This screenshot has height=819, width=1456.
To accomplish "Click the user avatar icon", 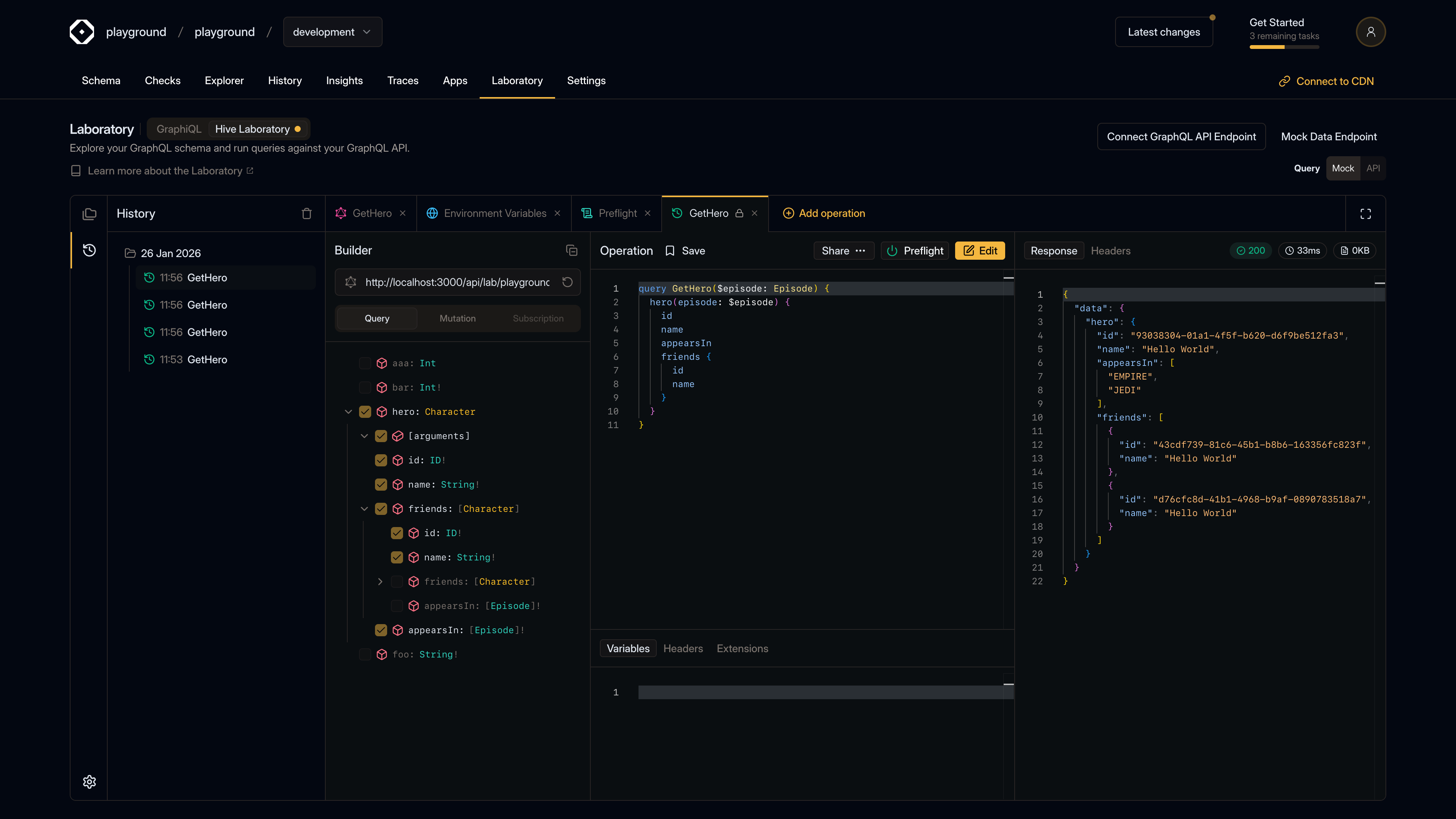I will (1370, 32).
